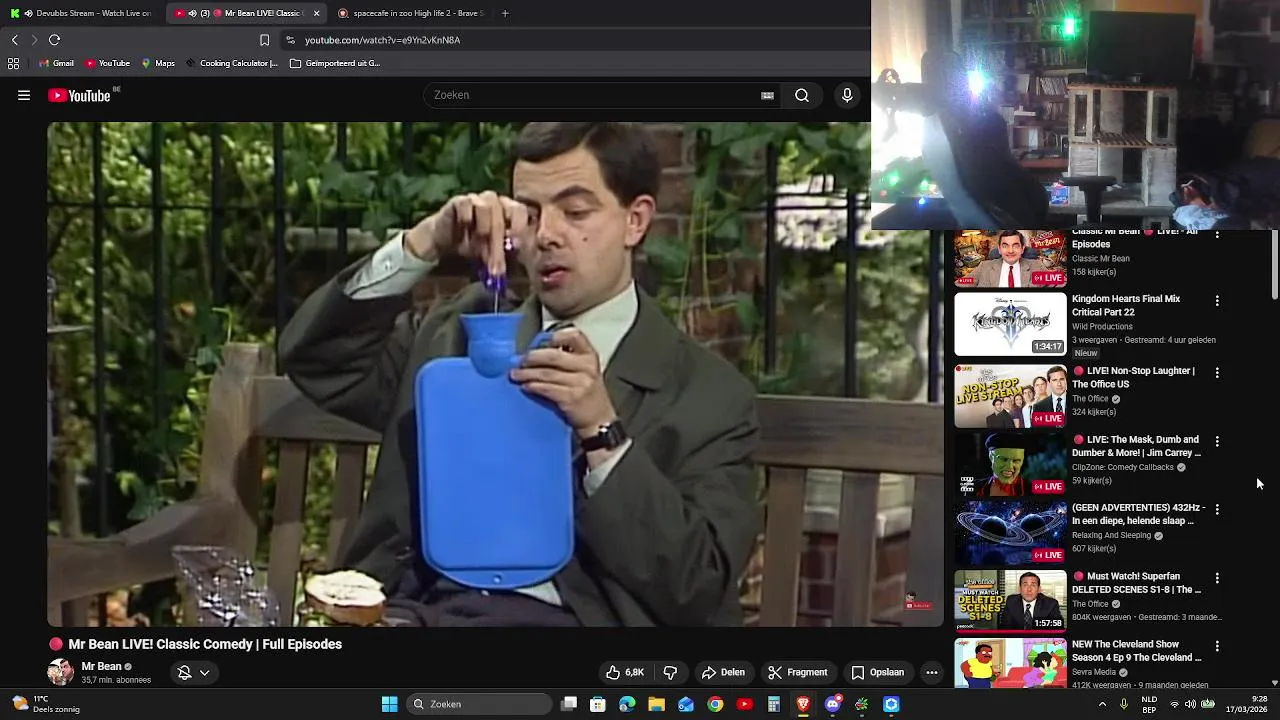This screenshot has width=1280, height=720.
Task: Open the YouTube bookmark
Action: 107,63
